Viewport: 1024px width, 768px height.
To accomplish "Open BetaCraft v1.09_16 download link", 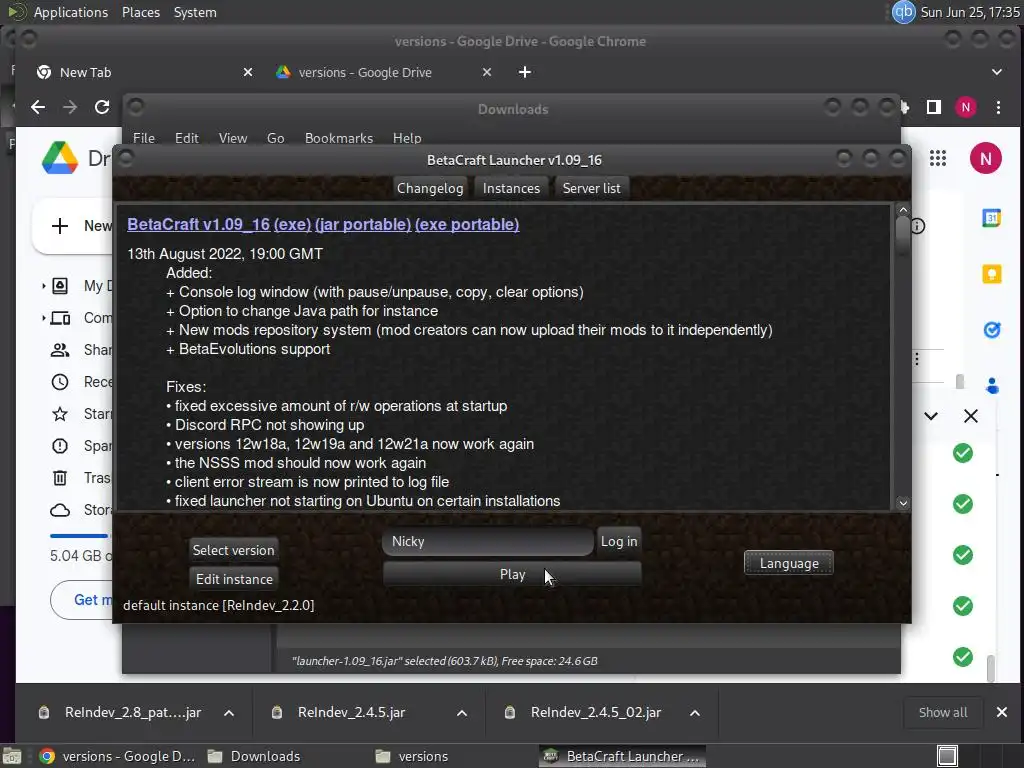I will pos(199,225).
